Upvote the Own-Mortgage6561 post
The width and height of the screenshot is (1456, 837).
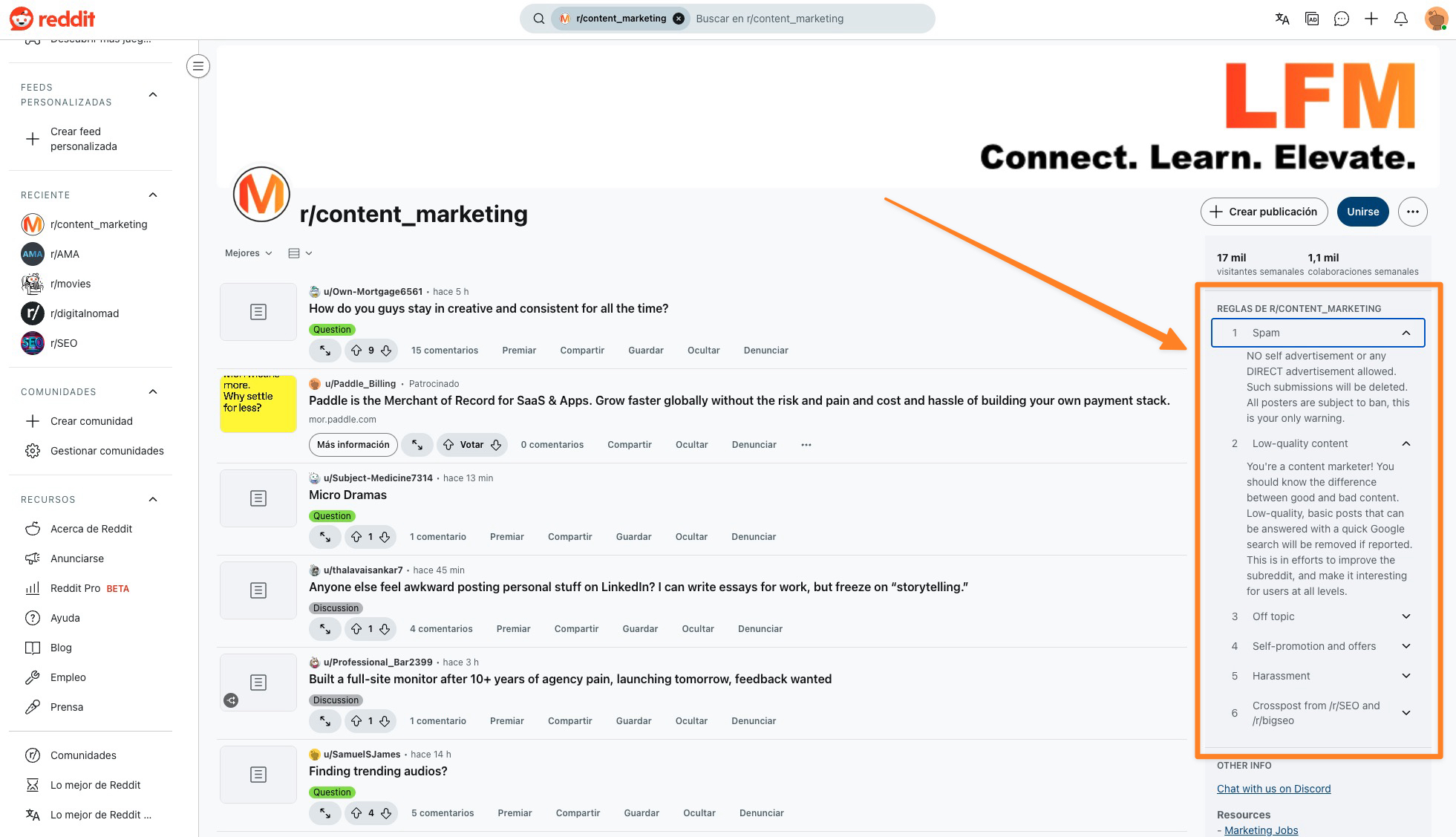pyautogui.click(x=357, y=351)
